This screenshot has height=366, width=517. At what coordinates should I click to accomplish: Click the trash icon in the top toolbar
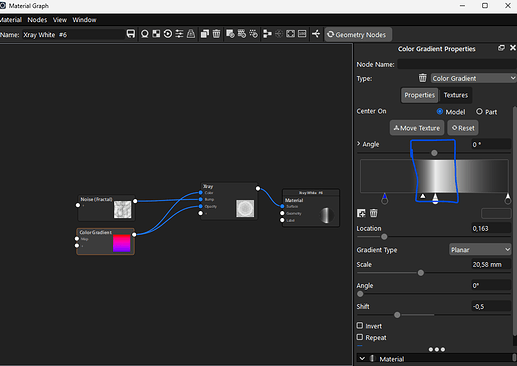pos(216,34)
